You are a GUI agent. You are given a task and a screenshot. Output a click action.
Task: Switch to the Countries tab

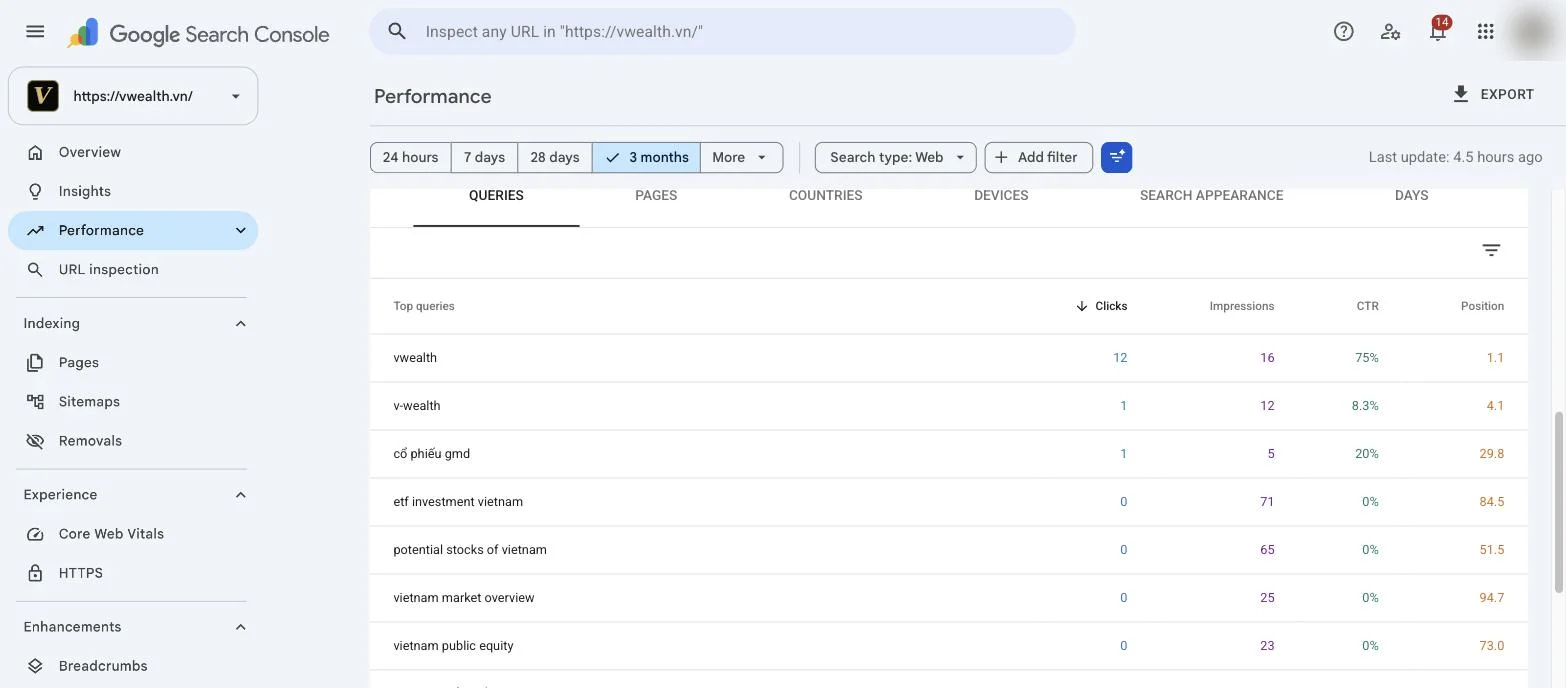826,196
